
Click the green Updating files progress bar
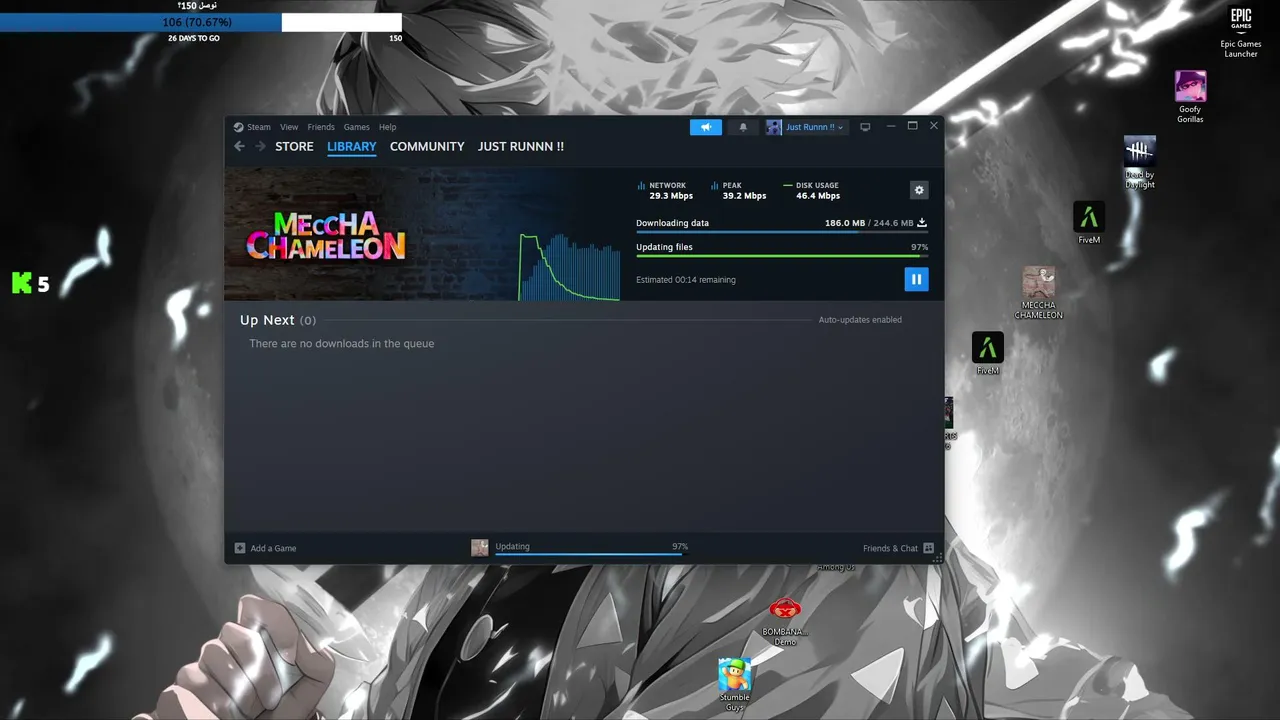coord(782,256)
